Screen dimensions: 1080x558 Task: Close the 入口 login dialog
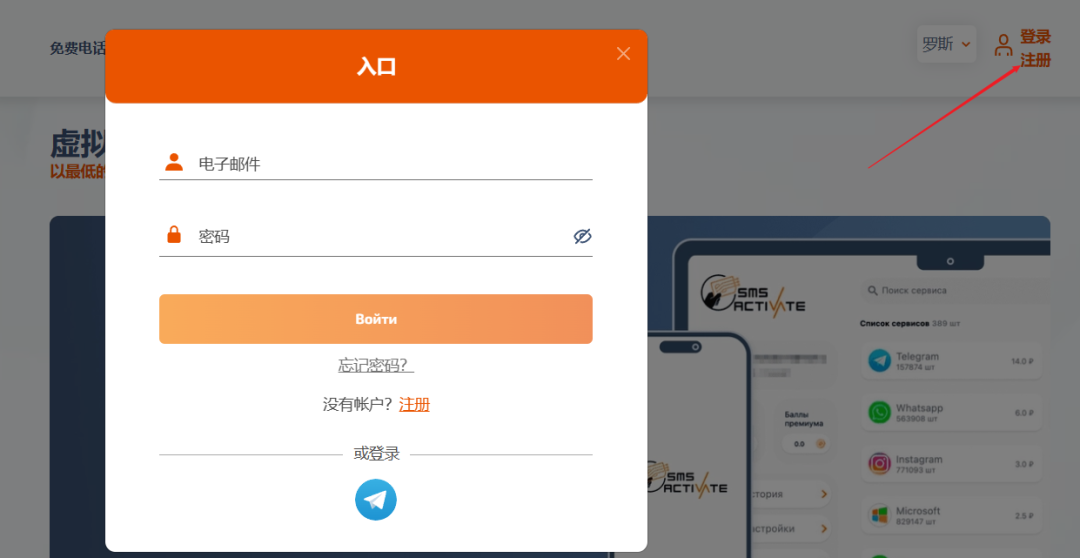[x=623, y=54]
